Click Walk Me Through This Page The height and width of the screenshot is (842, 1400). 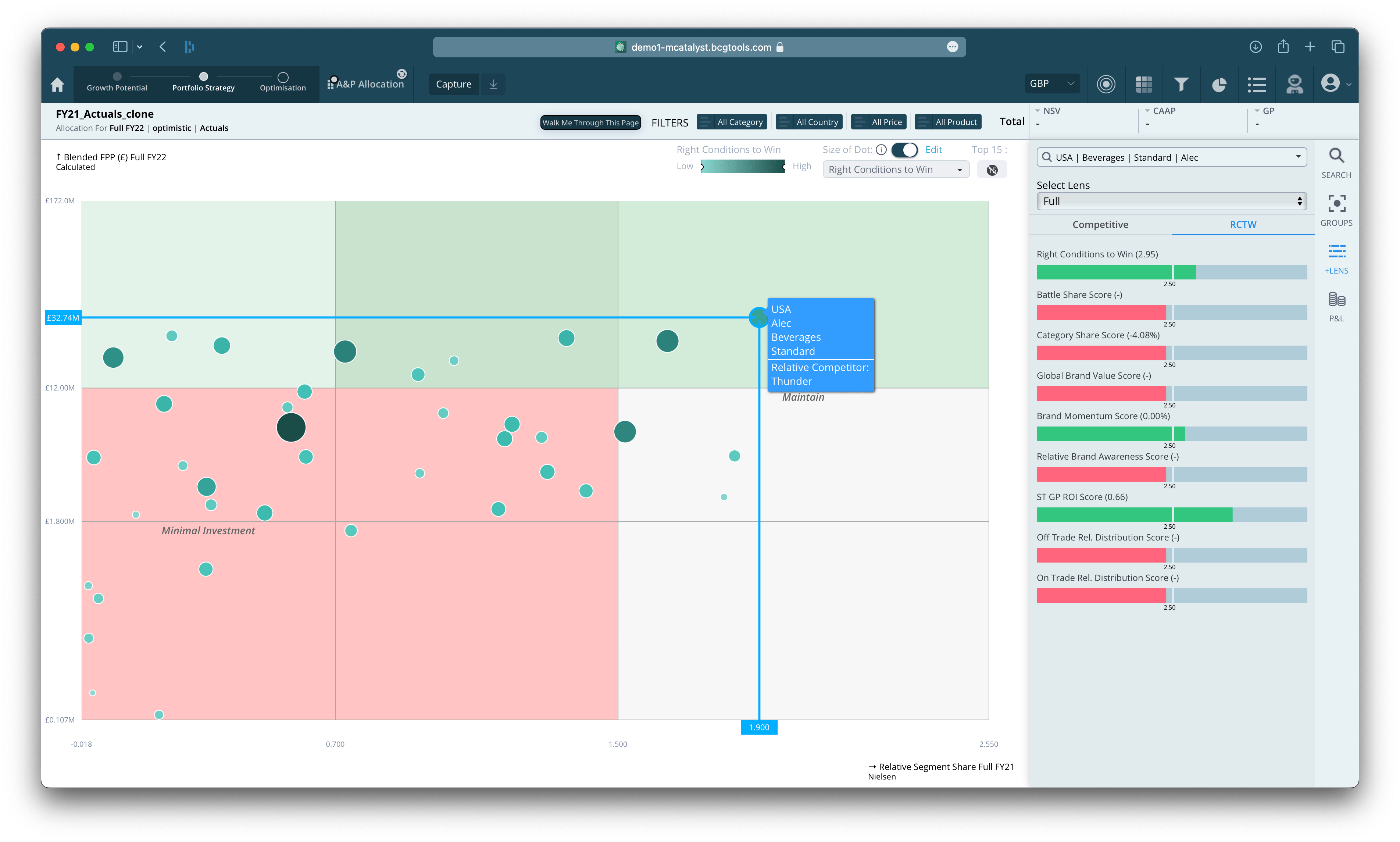[x=590, y=122]
